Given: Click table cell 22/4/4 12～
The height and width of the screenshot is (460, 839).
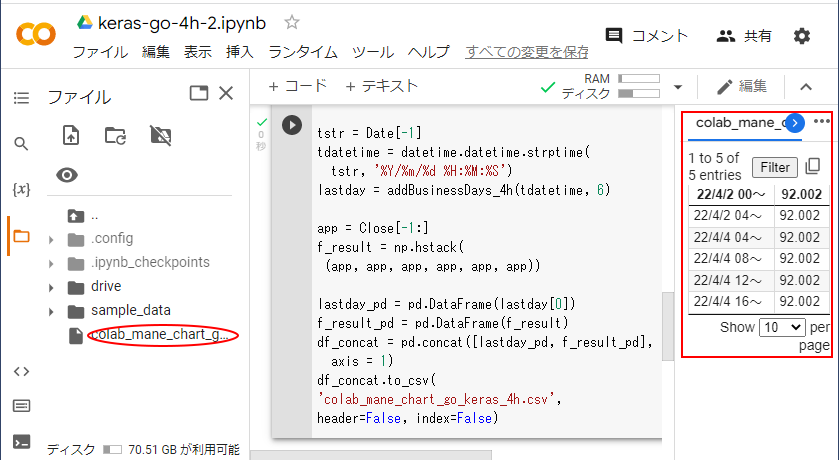Looking at the screenshot, I should (730, 280).
